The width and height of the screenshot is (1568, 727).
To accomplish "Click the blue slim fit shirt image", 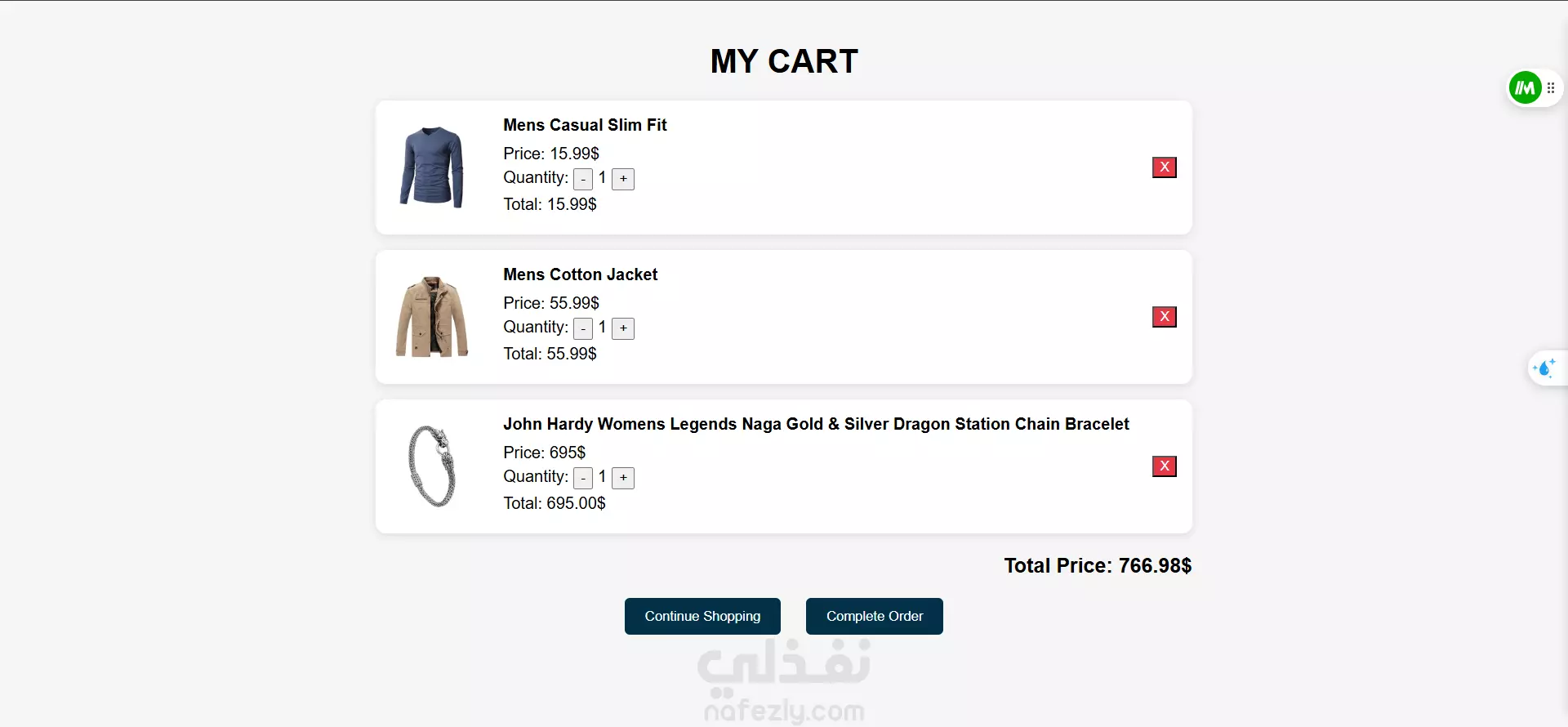I will 432,167.
